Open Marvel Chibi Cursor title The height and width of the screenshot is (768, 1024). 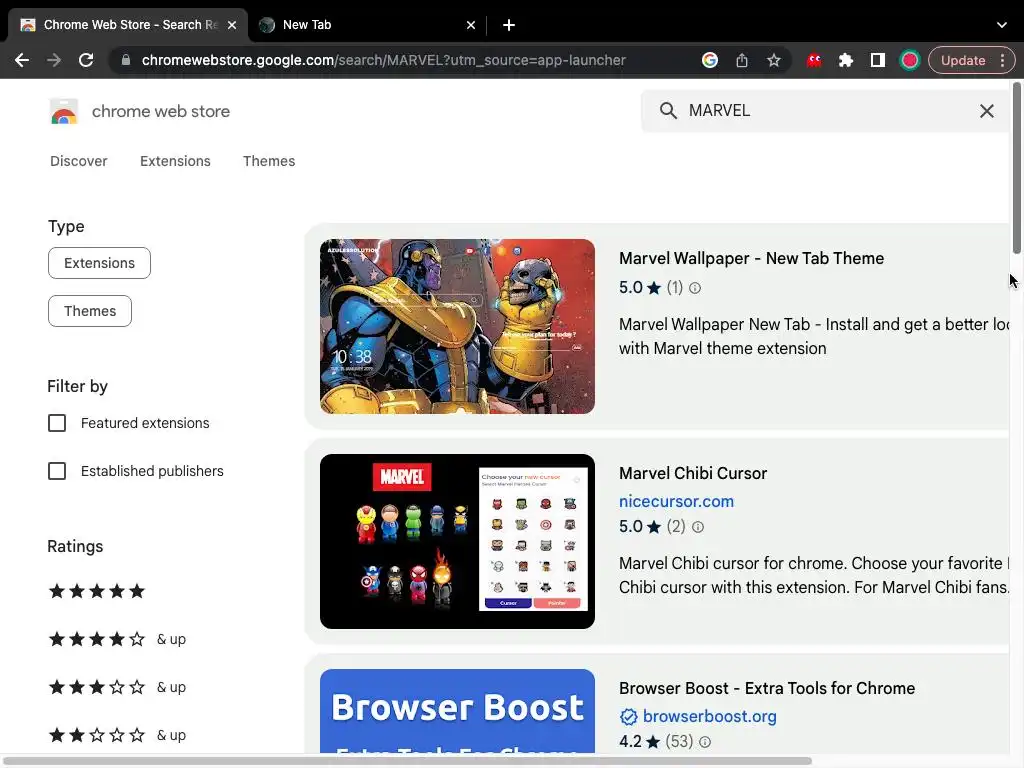(x=693, y=473)
